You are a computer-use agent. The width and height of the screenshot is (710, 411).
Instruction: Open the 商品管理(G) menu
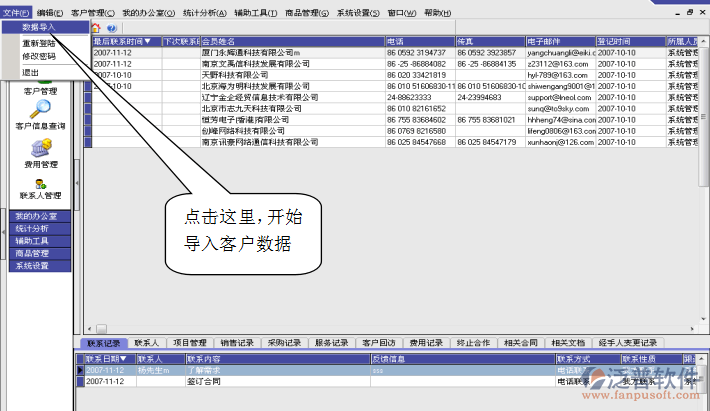[307, 13]
